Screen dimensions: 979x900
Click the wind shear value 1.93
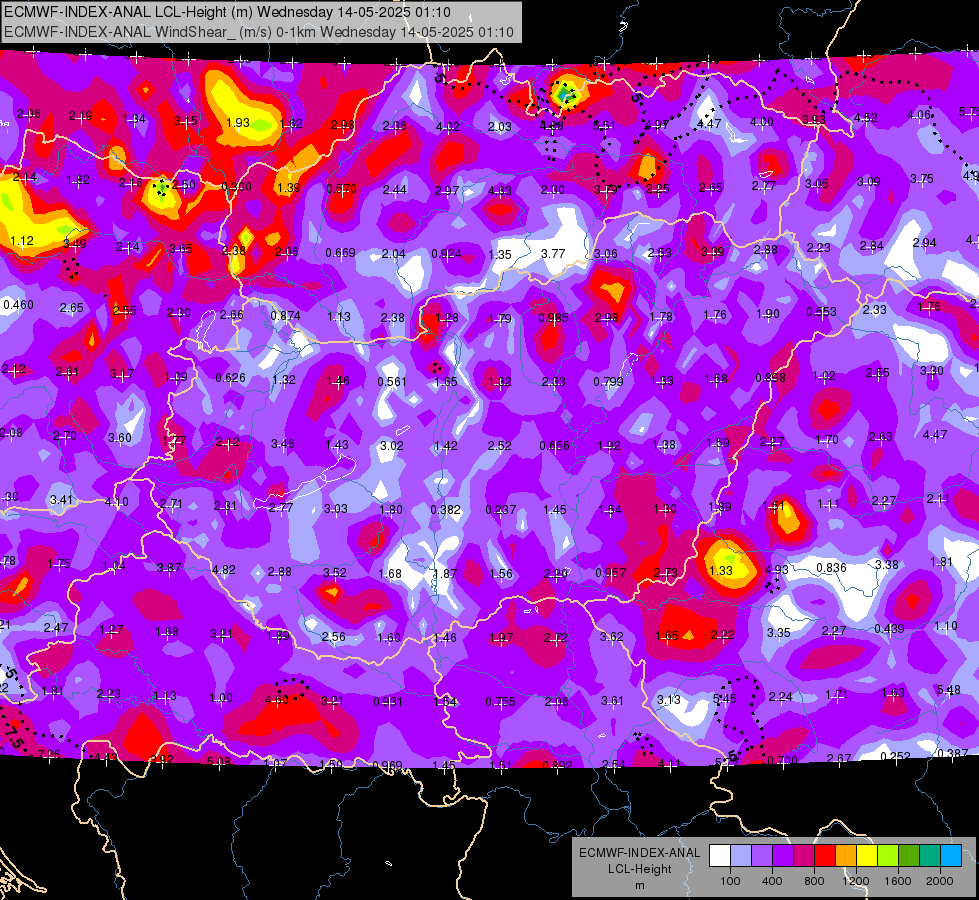pyautogui.click(x=238, y=122)
